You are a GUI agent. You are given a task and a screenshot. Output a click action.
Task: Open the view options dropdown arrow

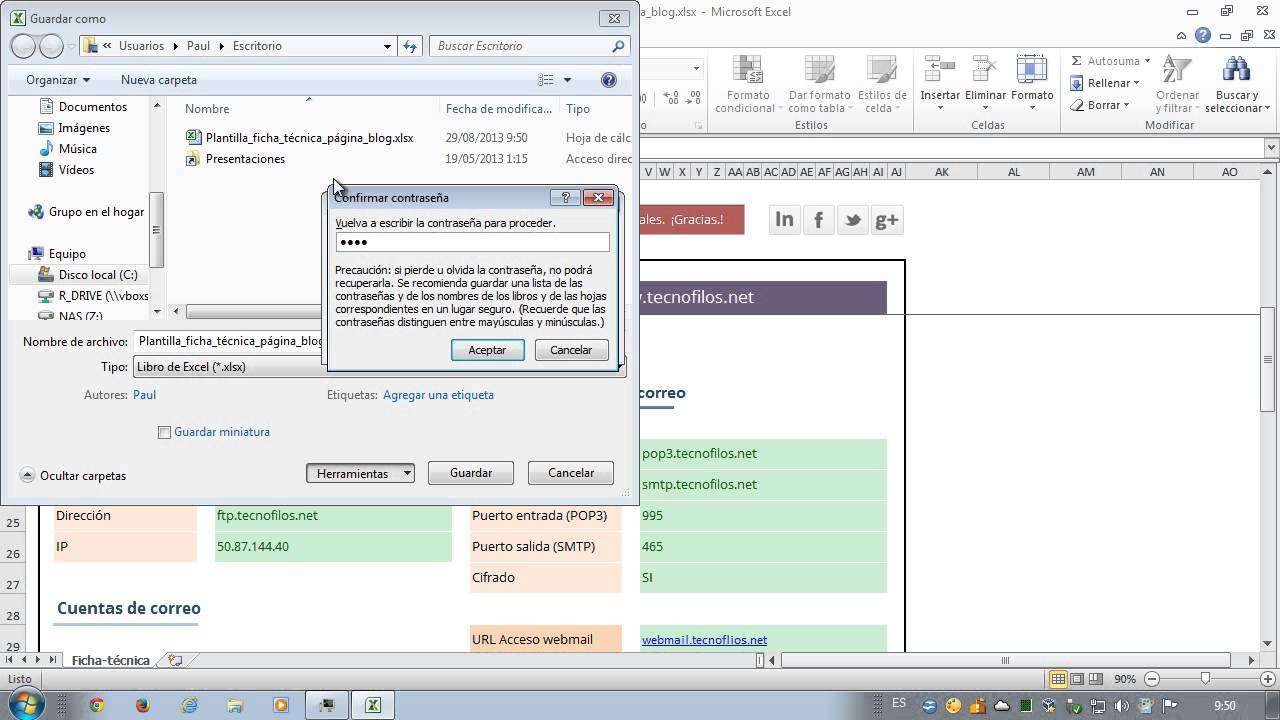click(x=567, y=80)
